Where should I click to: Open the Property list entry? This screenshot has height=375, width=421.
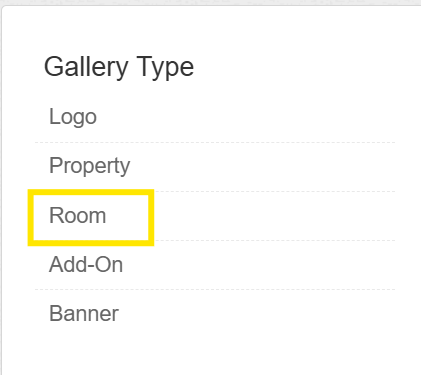(x=89, y=166)
